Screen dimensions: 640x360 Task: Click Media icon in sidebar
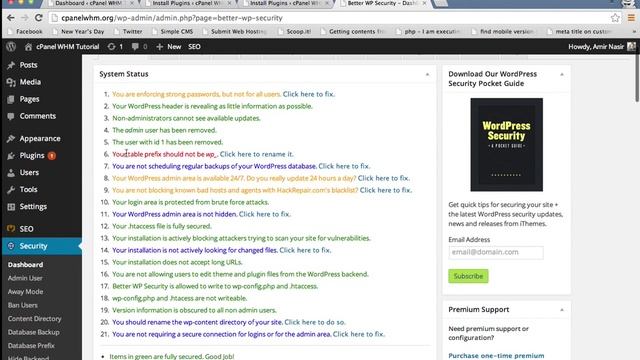click(11, 82)
